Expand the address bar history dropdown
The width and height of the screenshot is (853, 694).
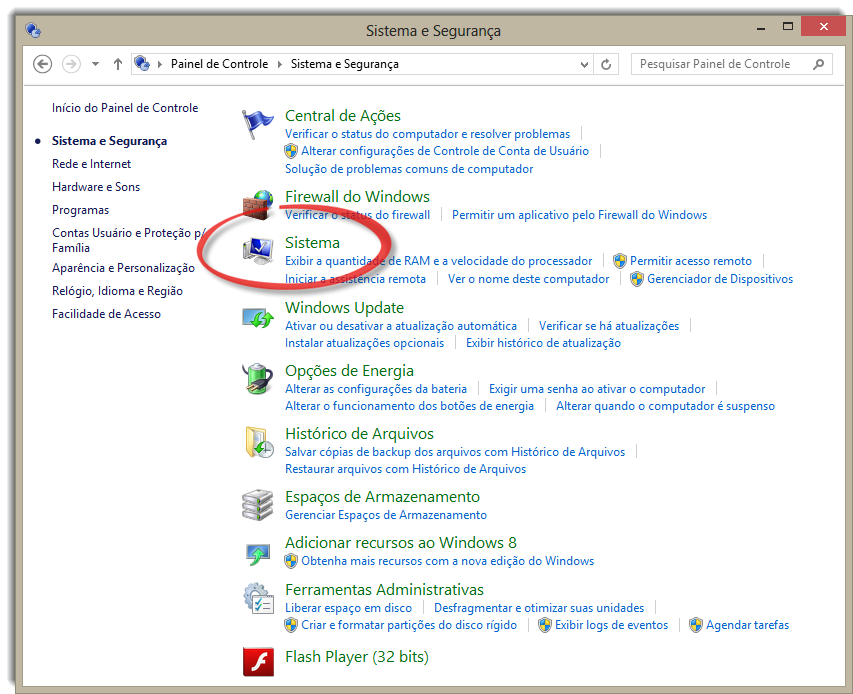point(584,65)
